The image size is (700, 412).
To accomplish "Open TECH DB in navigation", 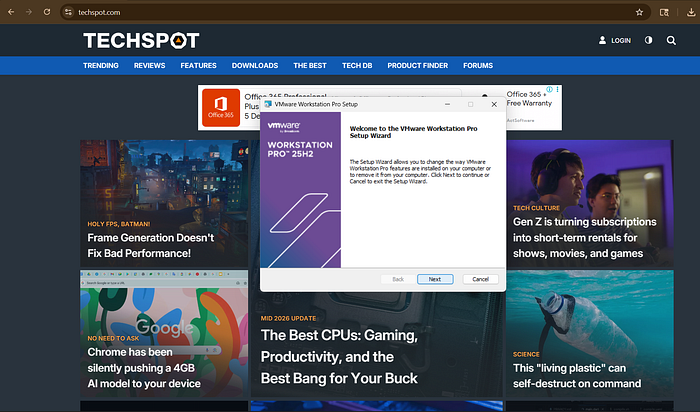I will [357, 65].
